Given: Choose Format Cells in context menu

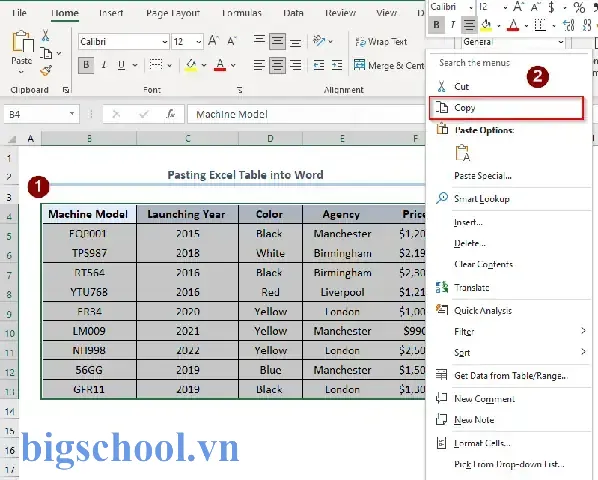Looking at the screenshot, I should (x=482, y=443).
